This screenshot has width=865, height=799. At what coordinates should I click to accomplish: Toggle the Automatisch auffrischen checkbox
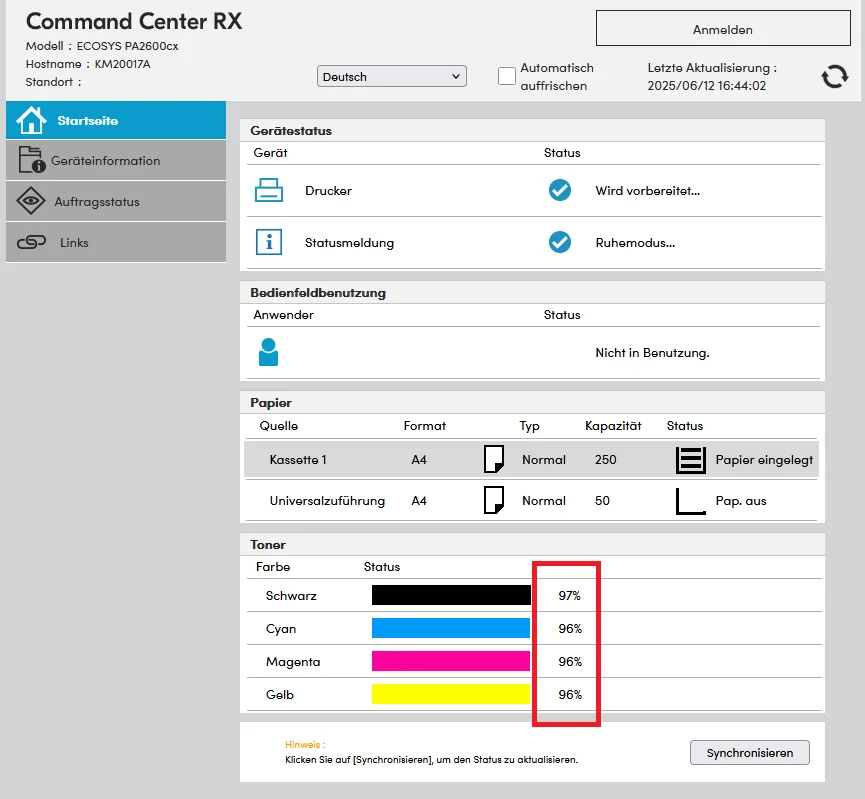coord(506,76)
